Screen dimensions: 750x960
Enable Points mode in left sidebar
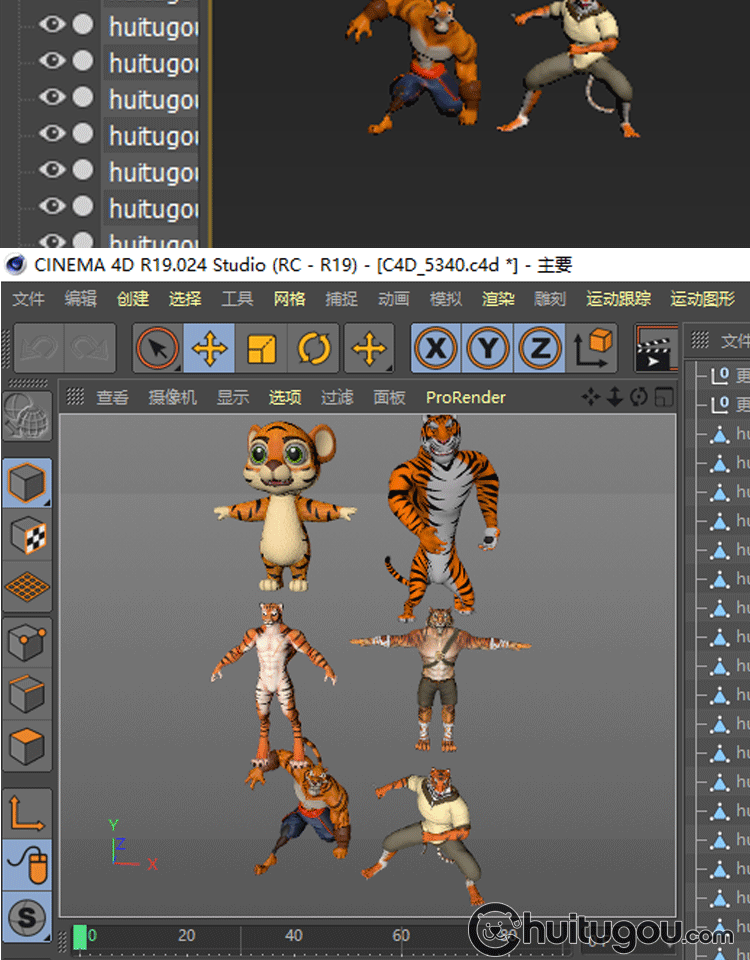(27, 642)
